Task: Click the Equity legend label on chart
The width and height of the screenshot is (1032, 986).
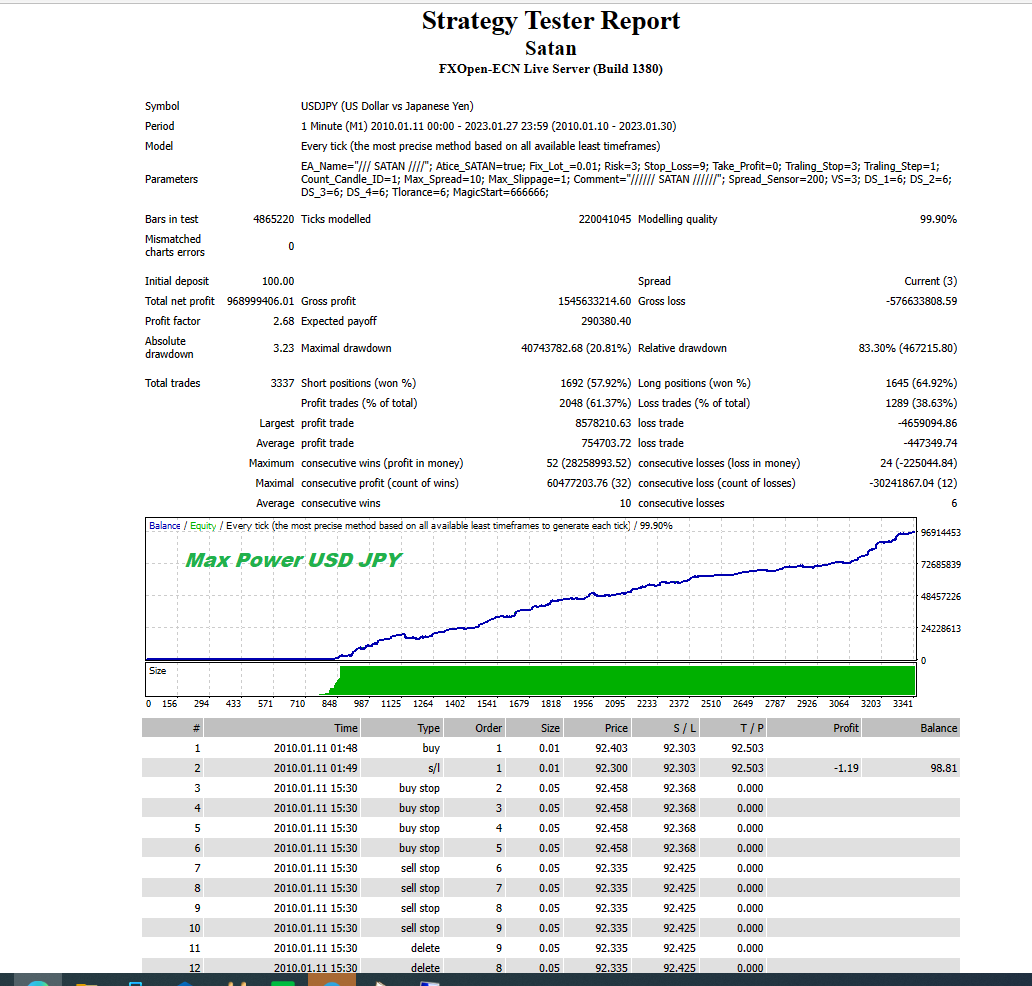Action: point(203,526)
